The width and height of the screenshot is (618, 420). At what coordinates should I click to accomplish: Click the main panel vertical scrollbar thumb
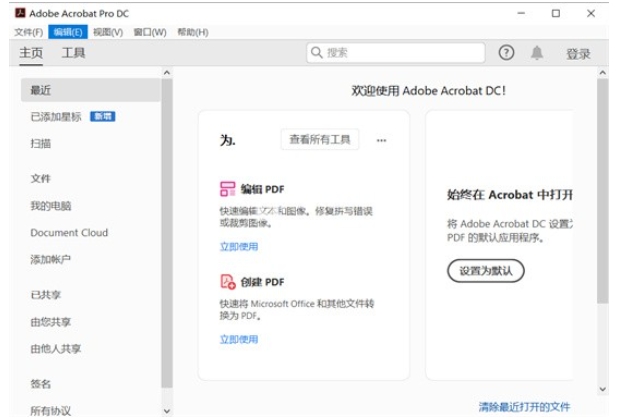click(x=602, y=191)
